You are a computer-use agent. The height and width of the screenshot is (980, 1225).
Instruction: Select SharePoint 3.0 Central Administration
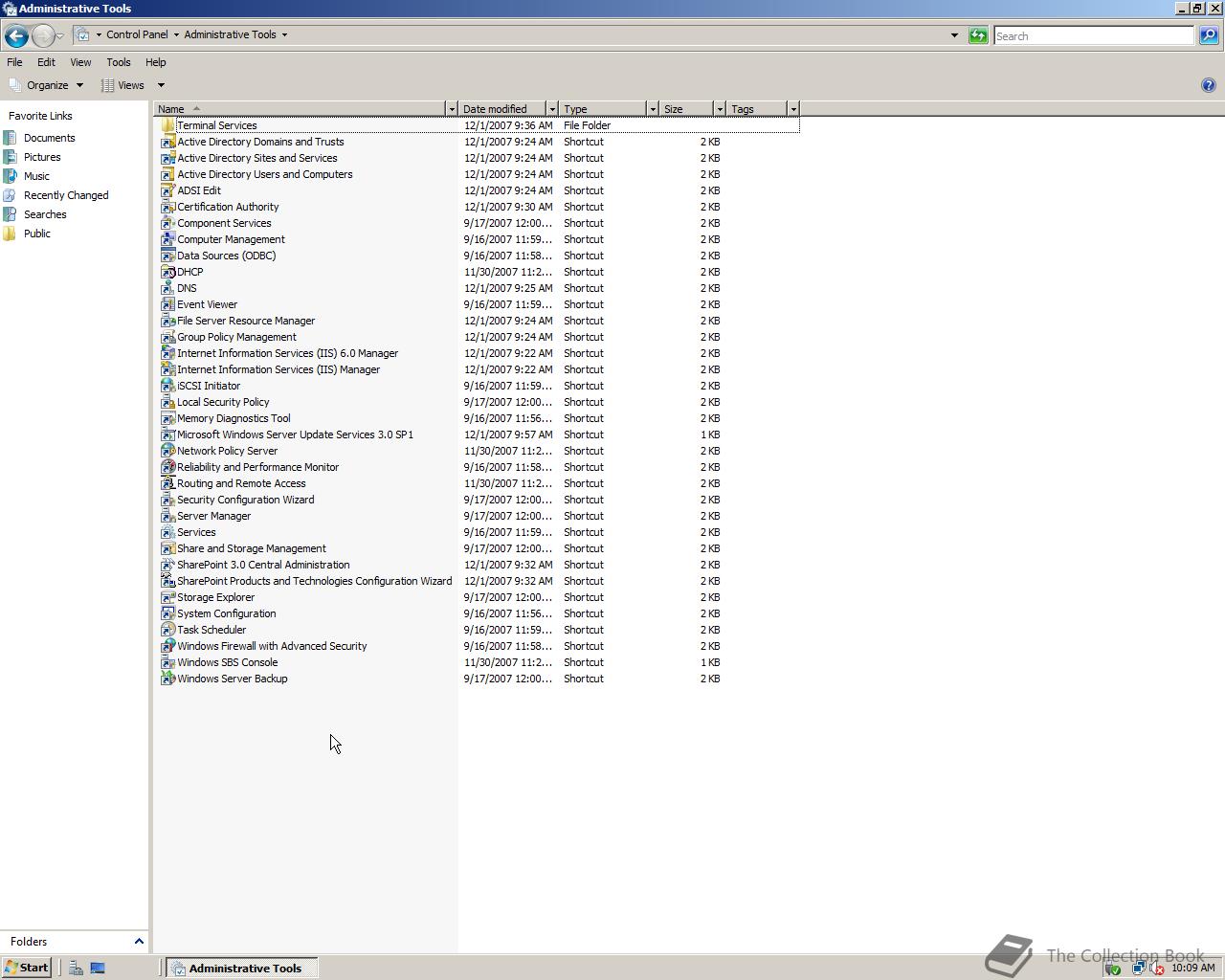(x=263, y=565)
